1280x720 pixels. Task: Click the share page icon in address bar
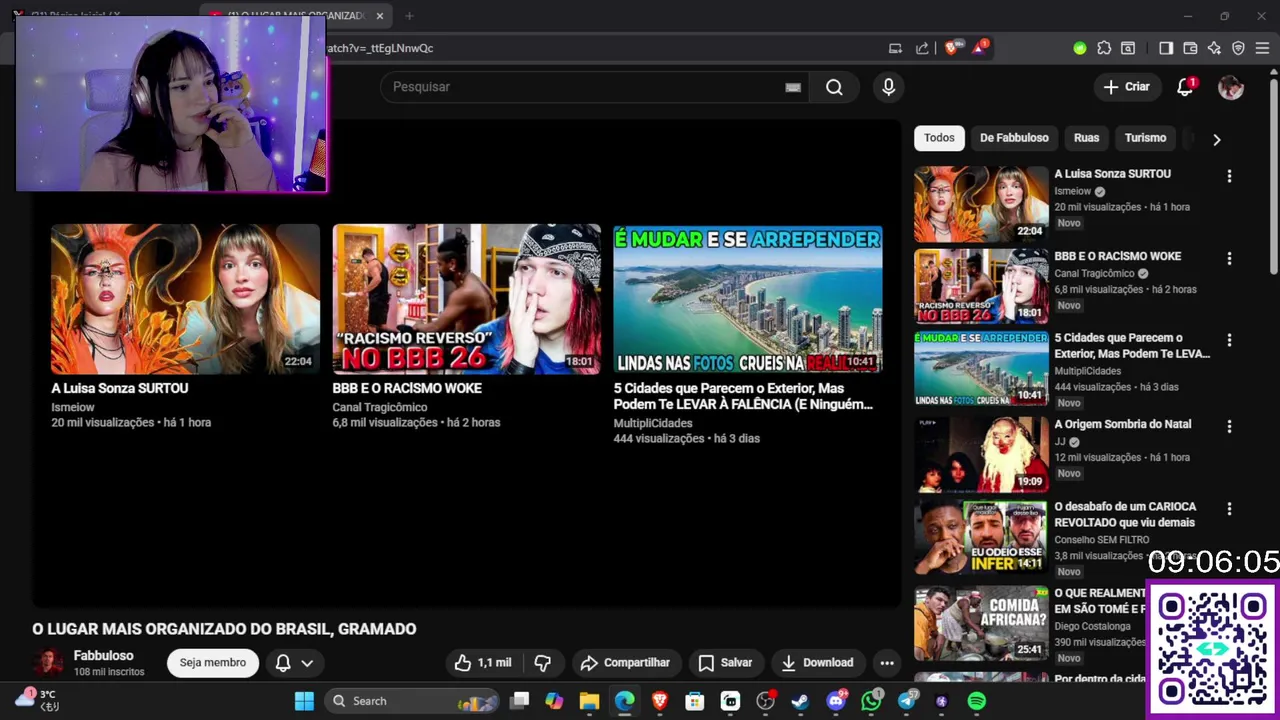point(922,48)
